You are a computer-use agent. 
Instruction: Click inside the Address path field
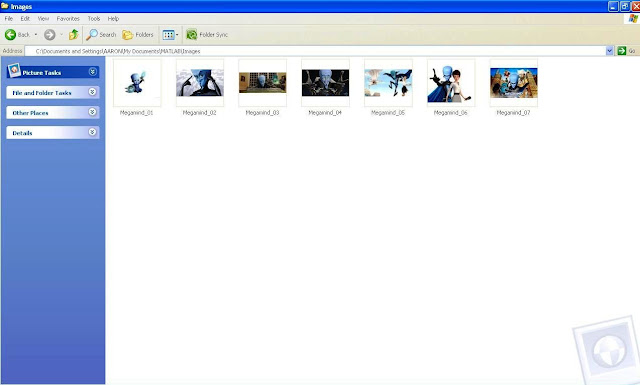tap(315, 51)
